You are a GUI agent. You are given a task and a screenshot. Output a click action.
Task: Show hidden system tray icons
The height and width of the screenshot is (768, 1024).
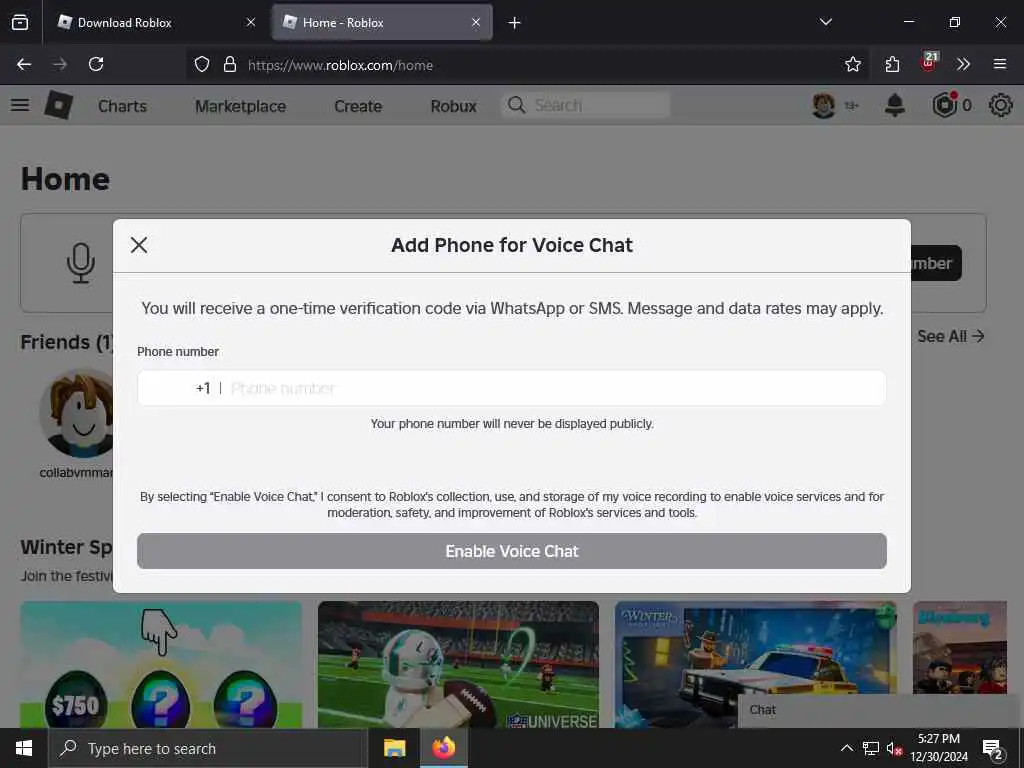click(846, 748)
